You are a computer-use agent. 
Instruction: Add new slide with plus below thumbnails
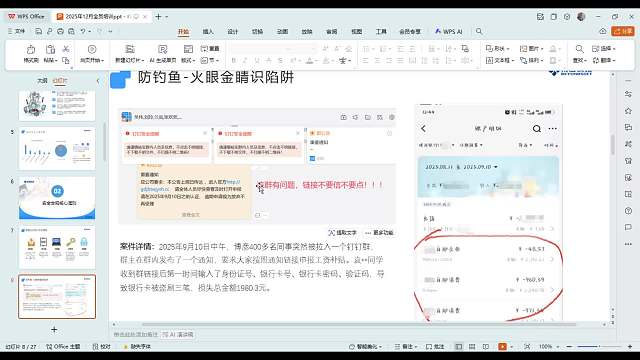pos(54,329)
